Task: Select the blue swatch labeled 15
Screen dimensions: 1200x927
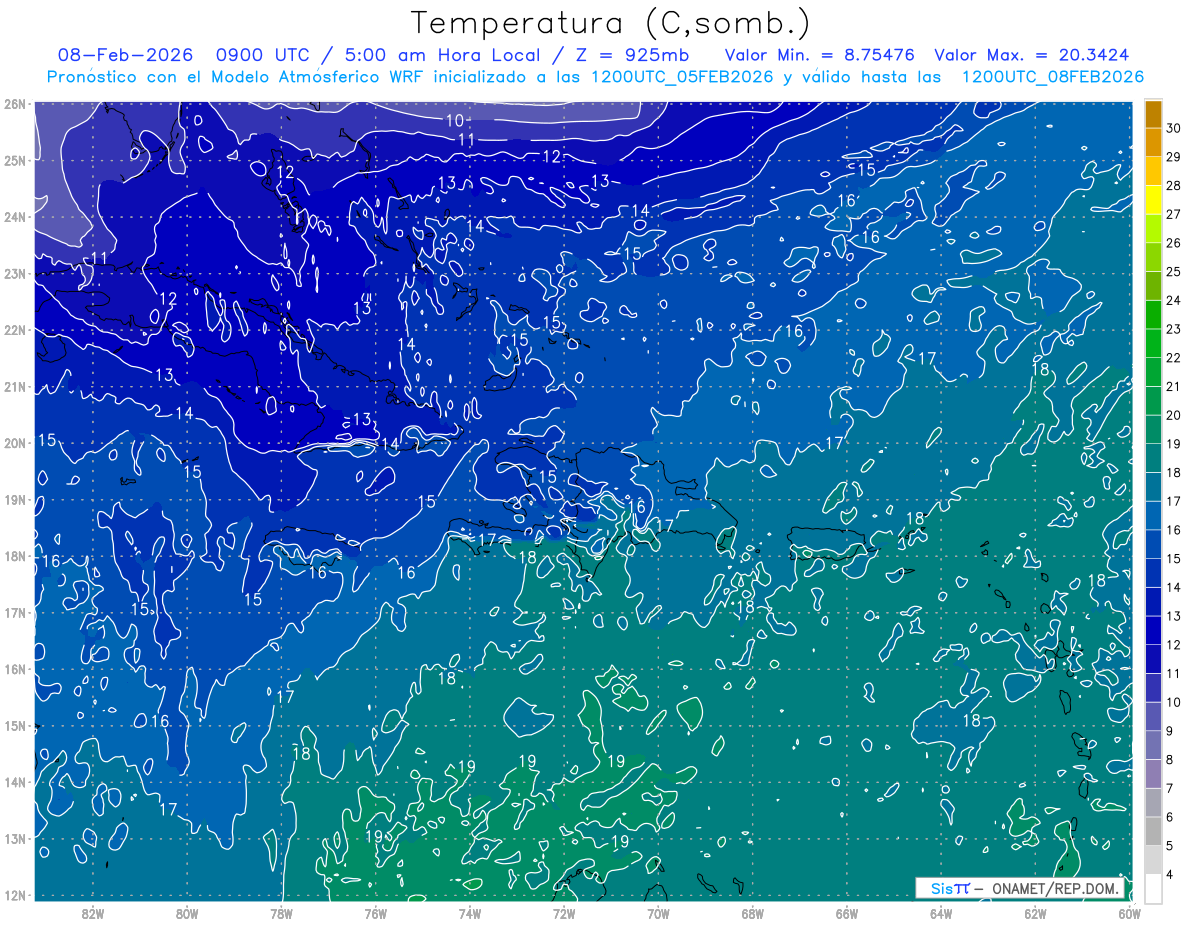Action: click(x=1153, y=544)
